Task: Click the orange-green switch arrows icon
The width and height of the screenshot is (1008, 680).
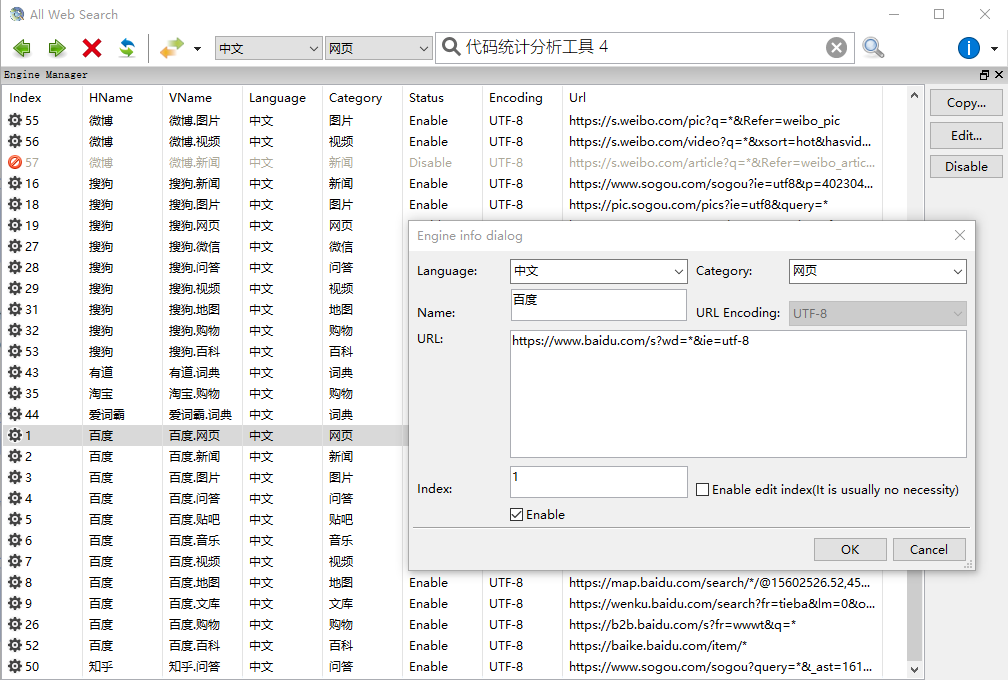Action: point(172,48)
